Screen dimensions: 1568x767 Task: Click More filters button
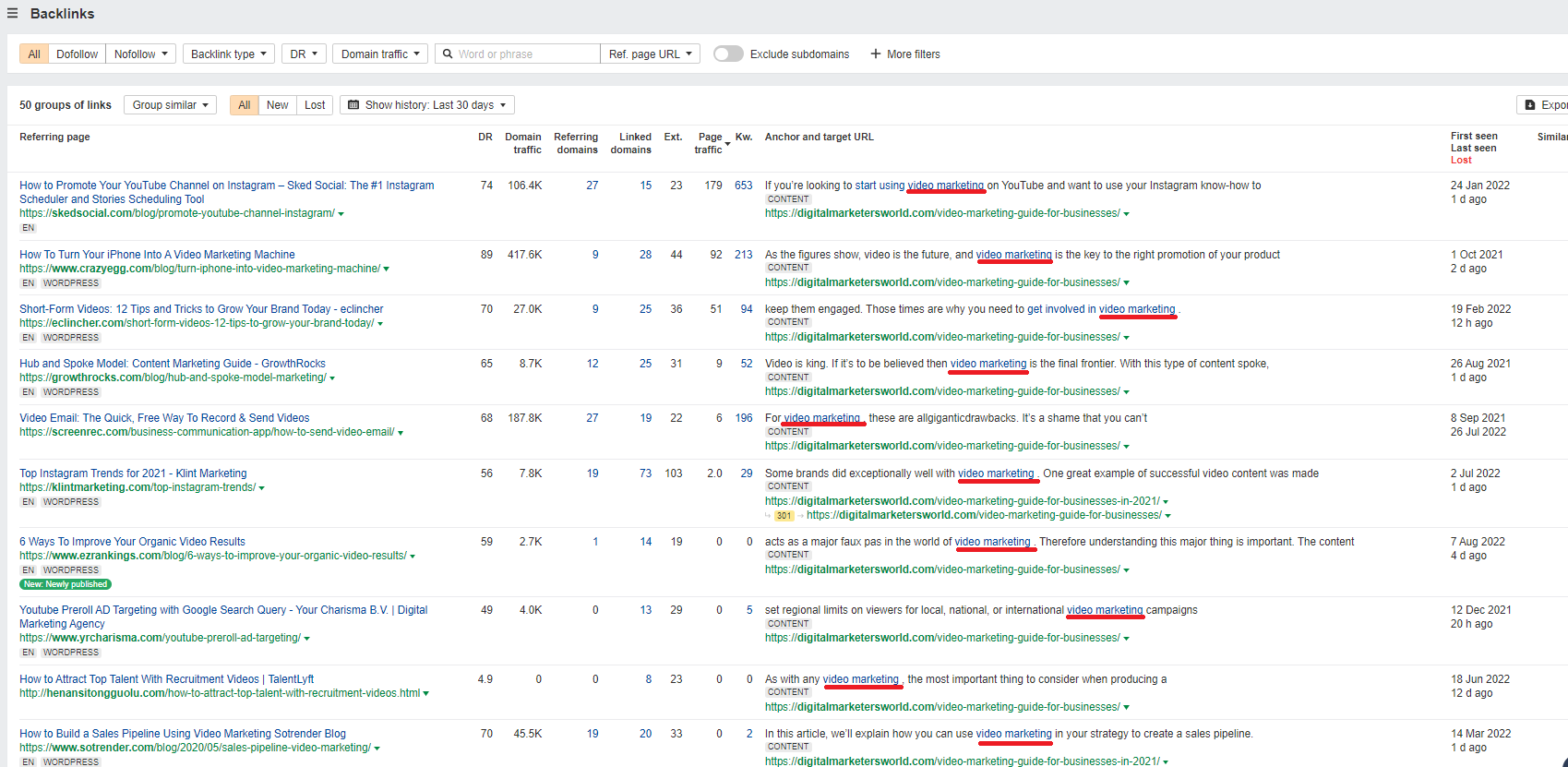coord(905,54)
